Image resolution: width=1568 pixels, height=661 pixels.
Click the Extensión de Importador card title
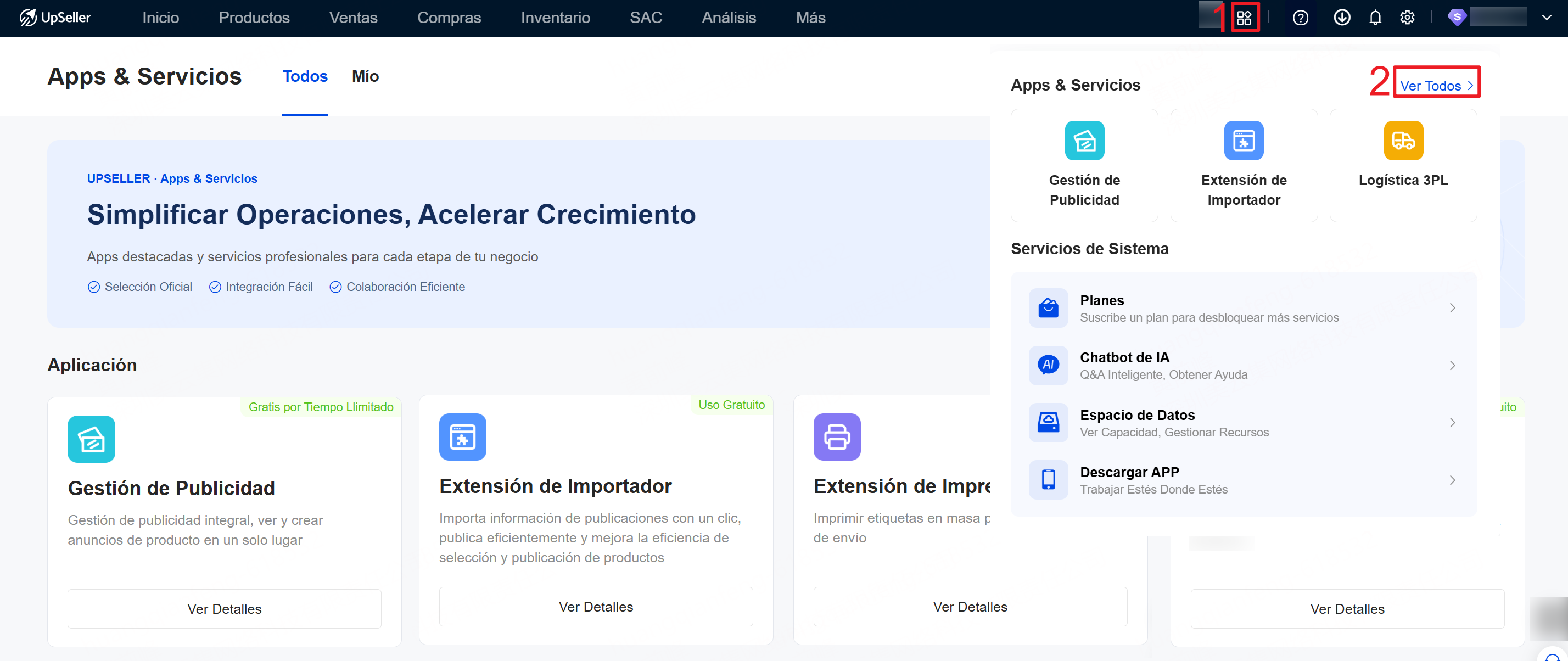click(555, 486)
